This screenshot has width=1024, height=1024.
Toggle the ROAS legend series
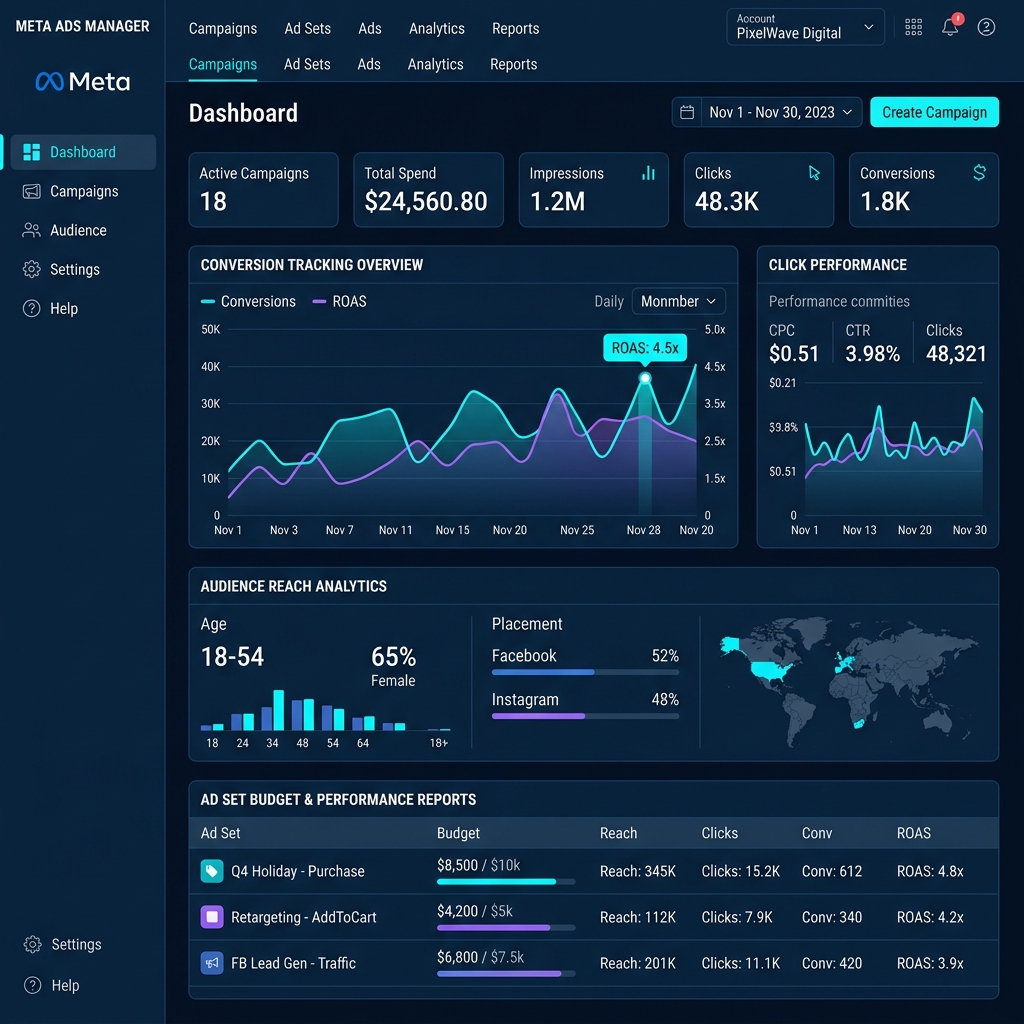(340, 301)
